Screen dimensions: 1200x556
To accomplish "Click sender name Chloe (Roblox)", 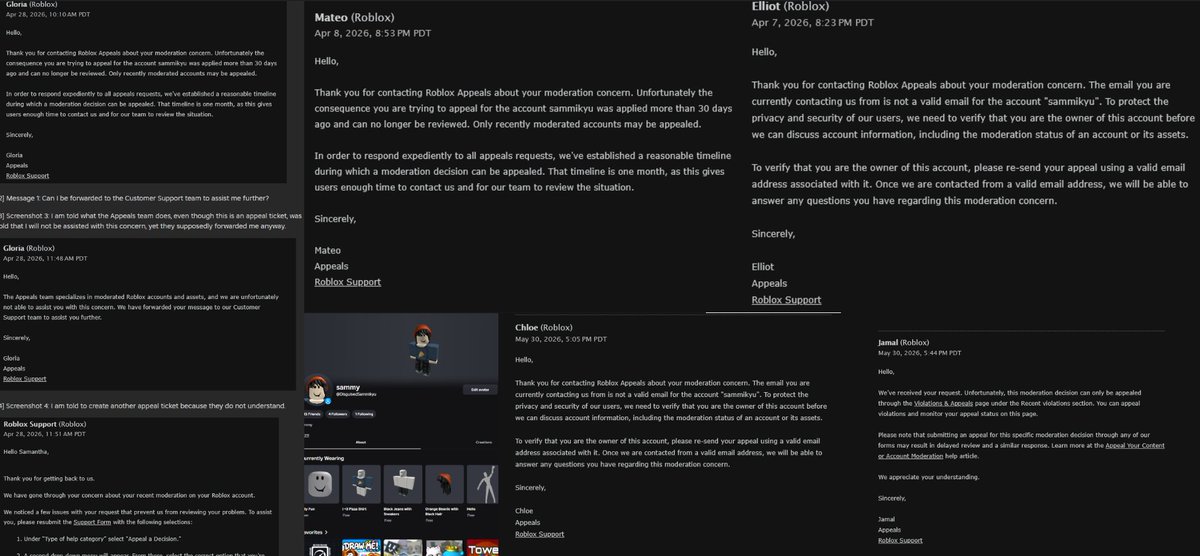I will point(543,327).
